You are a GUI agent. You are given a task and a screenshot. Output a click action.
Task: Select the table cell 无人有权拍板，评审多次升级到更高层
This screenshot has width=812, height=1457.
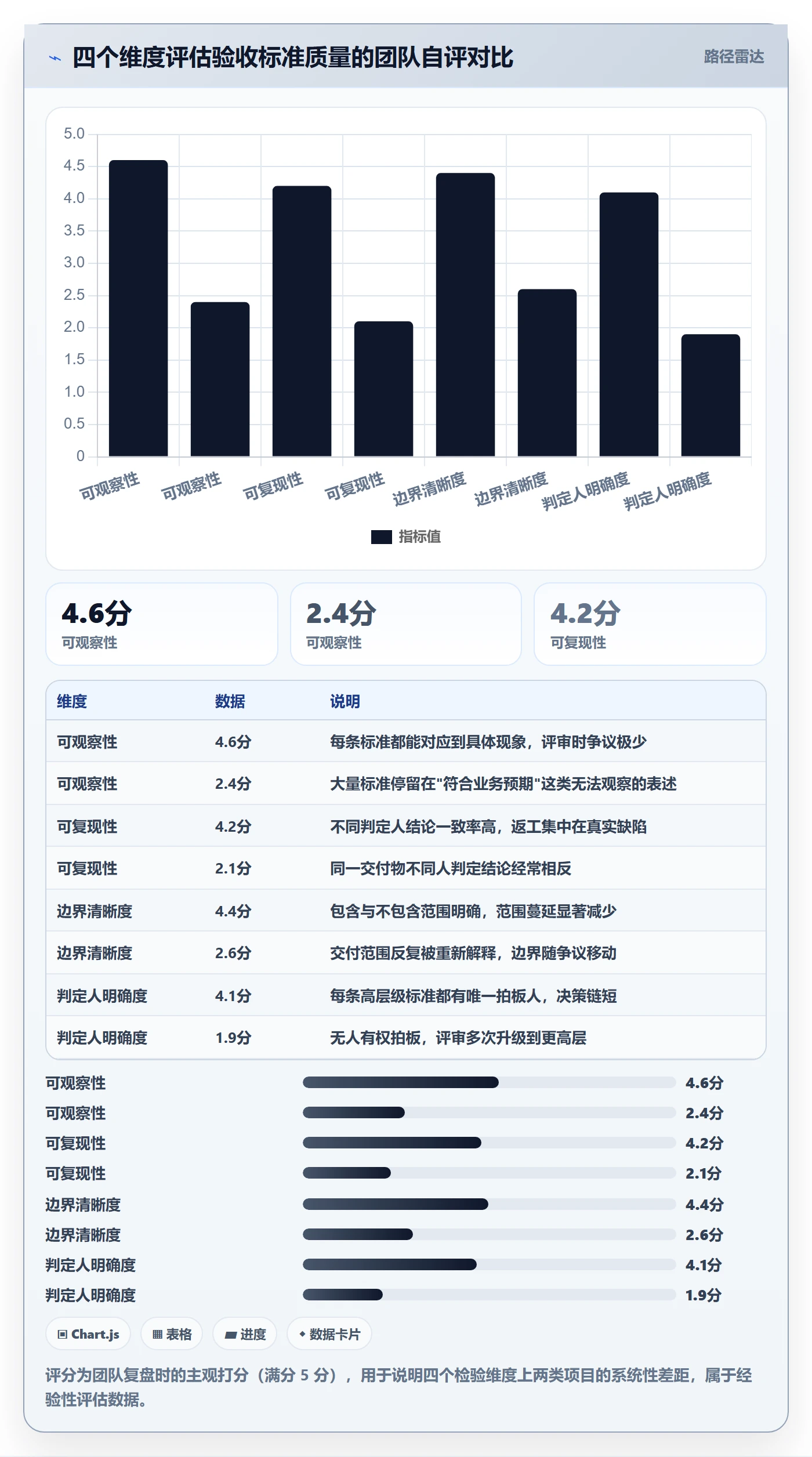coord(458,1038)
